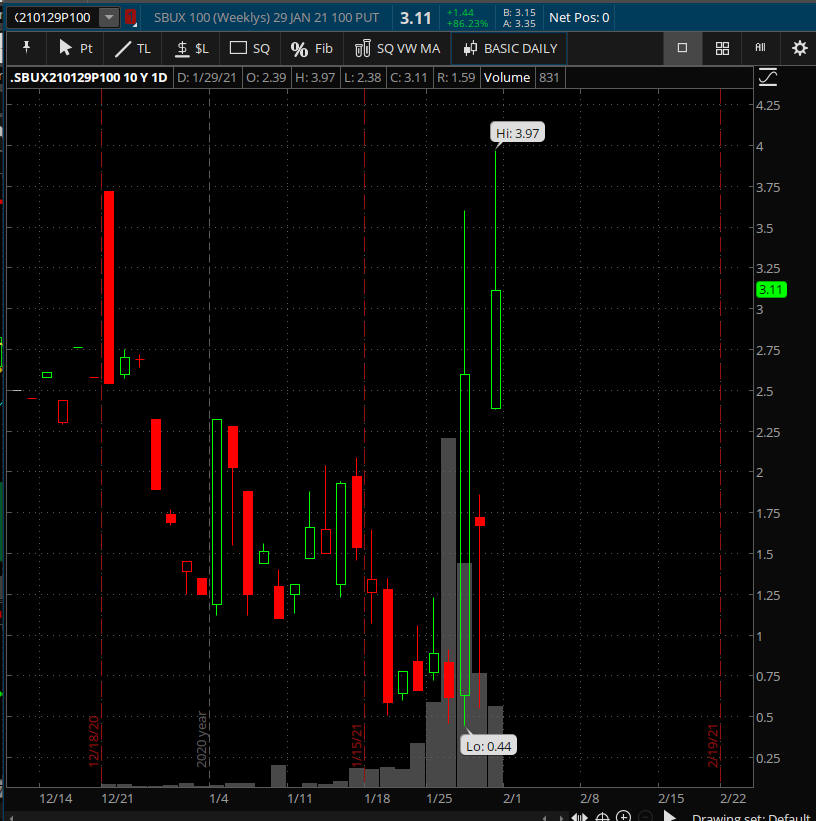
Task: Click the 1/25 date on time axis
Action: tap(439, 798)
